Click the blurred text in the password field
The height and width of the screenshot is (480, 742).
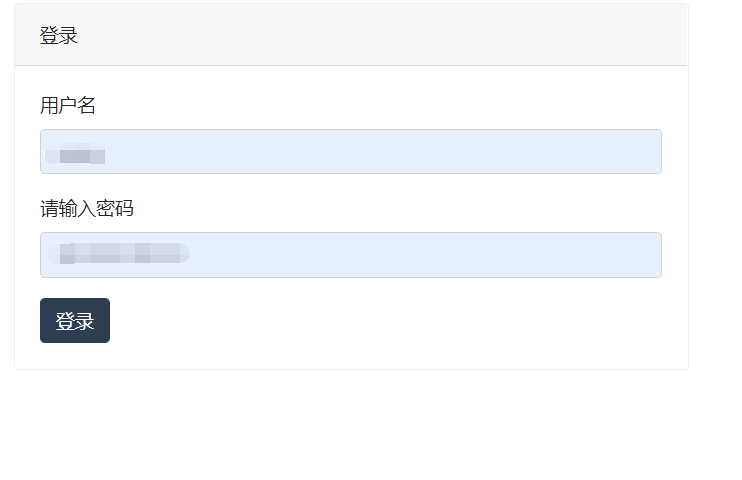click(x=122, y=252)
